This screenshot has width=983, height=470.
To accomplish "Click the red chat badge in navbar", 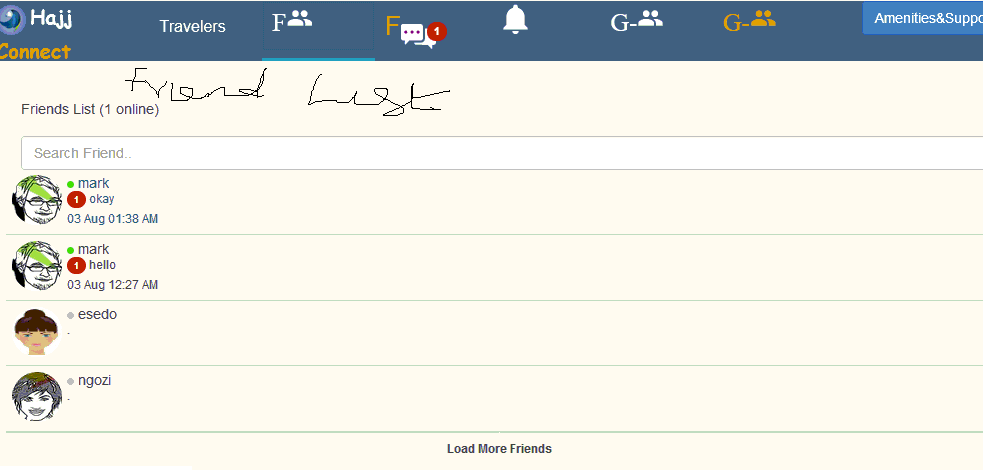I will 437,31.
